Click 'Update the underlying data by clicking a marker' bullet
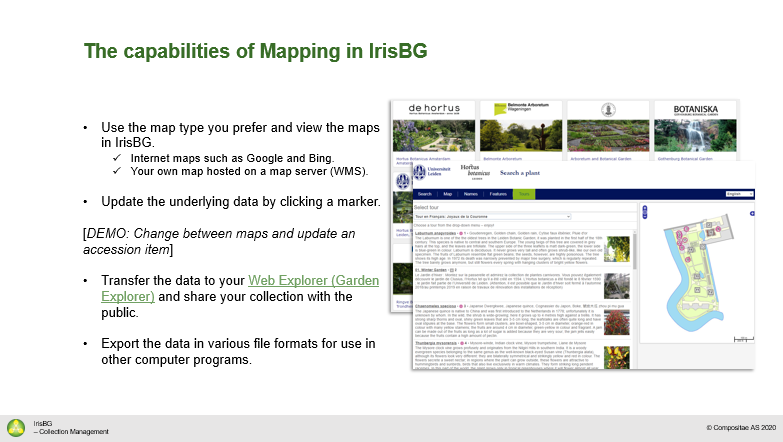 [x=241, y=202]
